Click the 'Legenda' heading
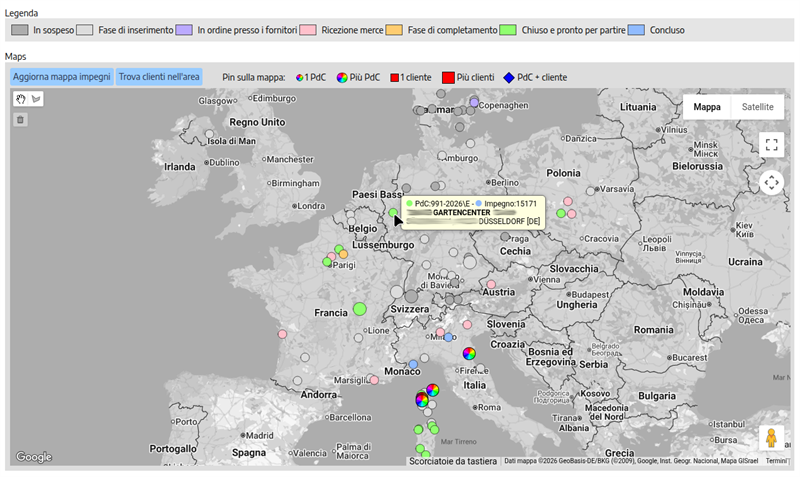 pyautogui.click(x=21, y=13)
